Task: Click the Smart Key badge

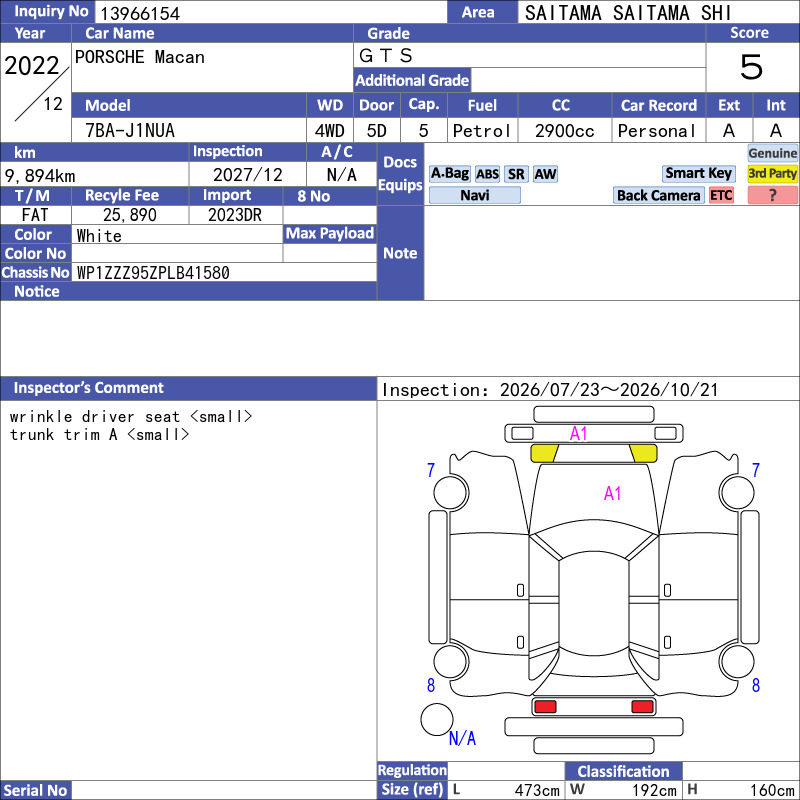Action: [x=698, y=173]
